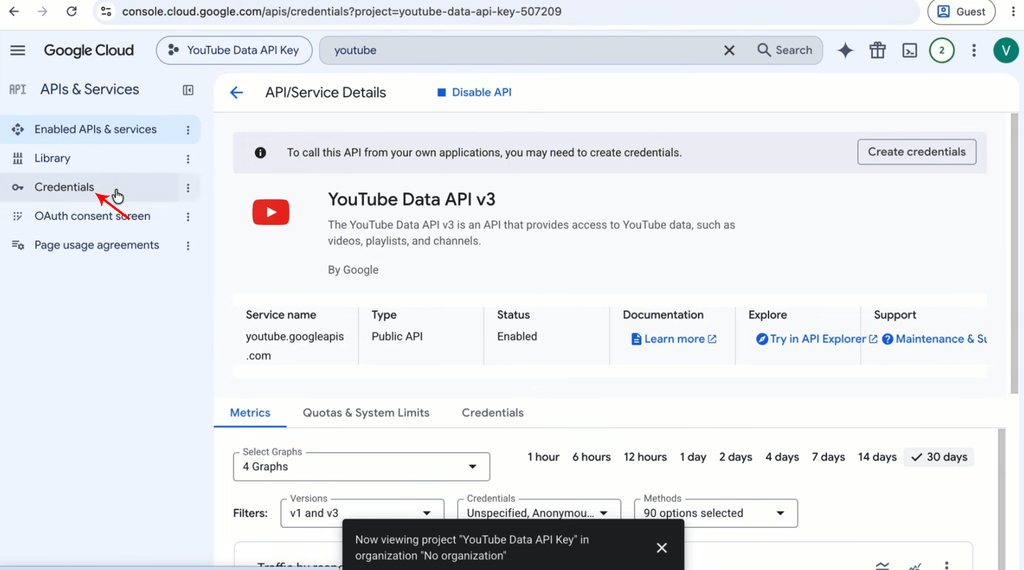Click the Credentials key icon
The width and height of the screenshot is (1024, 570).
point(18,187)
